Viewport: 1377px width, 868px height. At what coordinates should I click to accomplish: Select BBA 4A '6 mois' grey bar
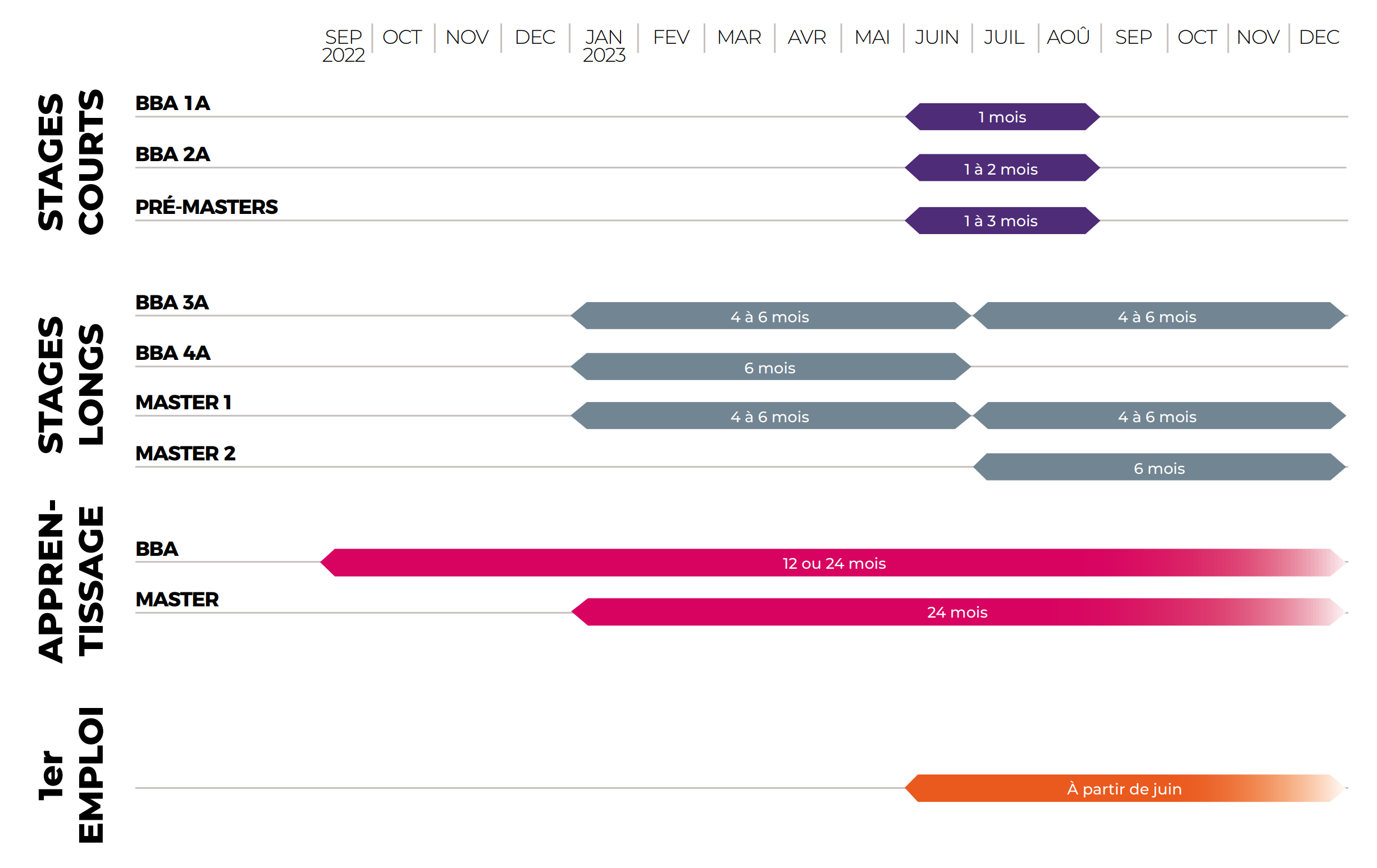(x=770, y=367)
